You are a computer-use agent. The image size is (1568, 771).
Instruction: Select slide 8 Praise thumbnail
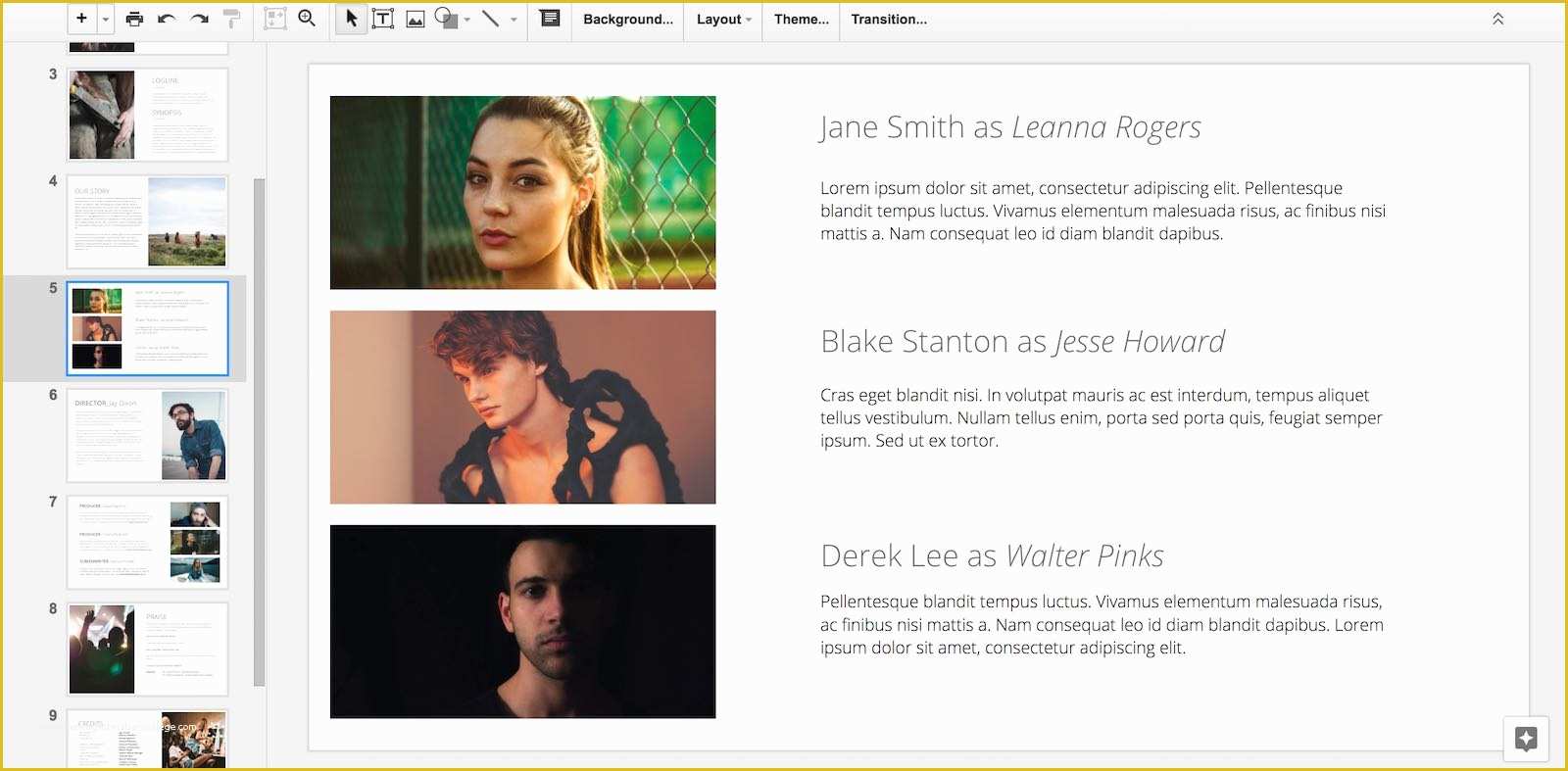(x=147, y=650)
